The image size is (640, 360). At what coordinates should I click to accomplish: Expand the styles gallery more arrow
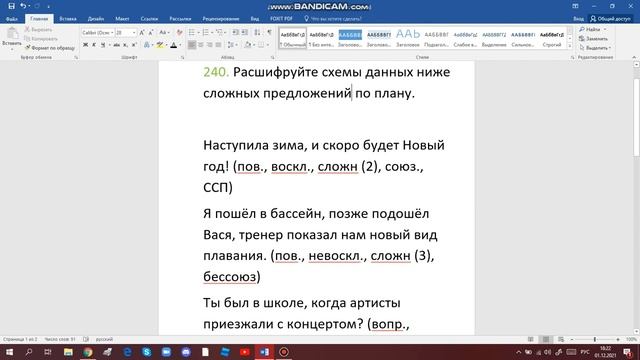pyautogui.click(x=570, y=46)
